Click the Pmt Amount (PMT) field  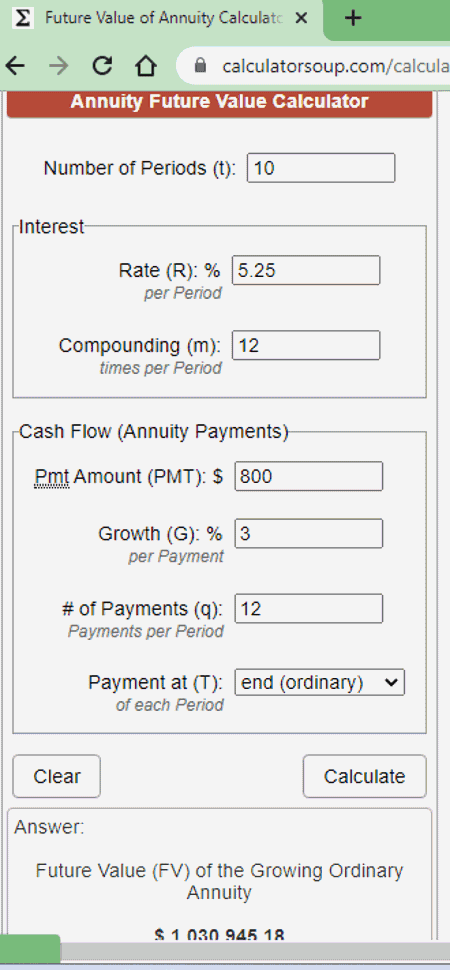[308, 476]
